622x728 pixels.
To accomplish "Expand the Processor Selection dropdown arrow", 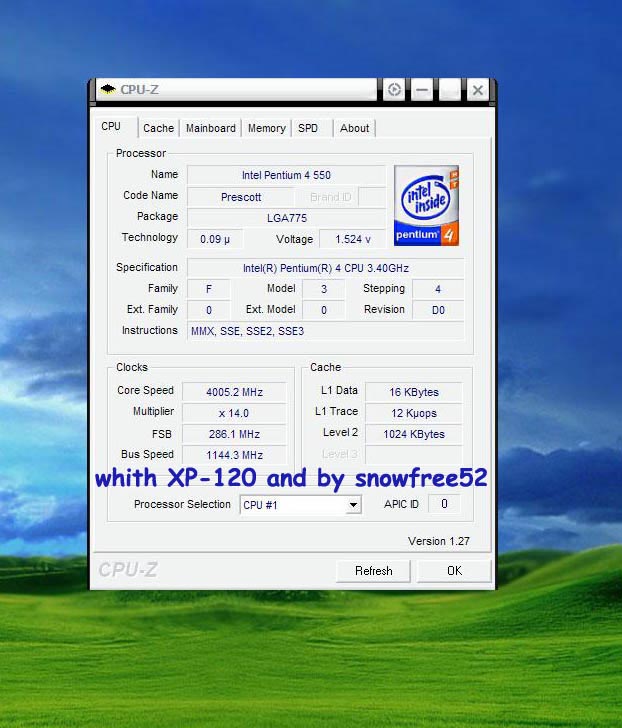I will pyautogui.click(x=353, y=505).
